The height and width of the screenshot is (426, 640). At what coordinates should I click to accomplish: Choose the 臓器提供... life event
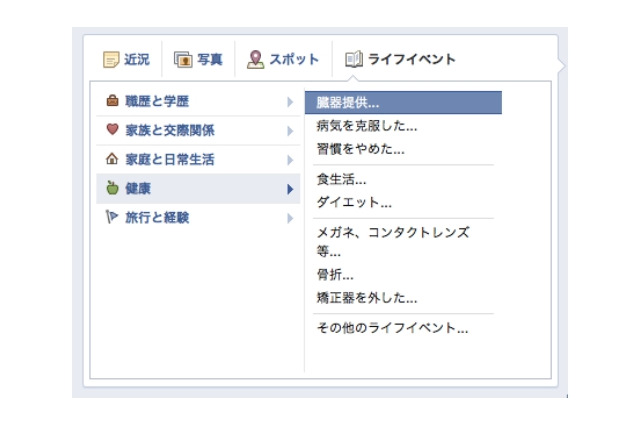tap(403, 102)
